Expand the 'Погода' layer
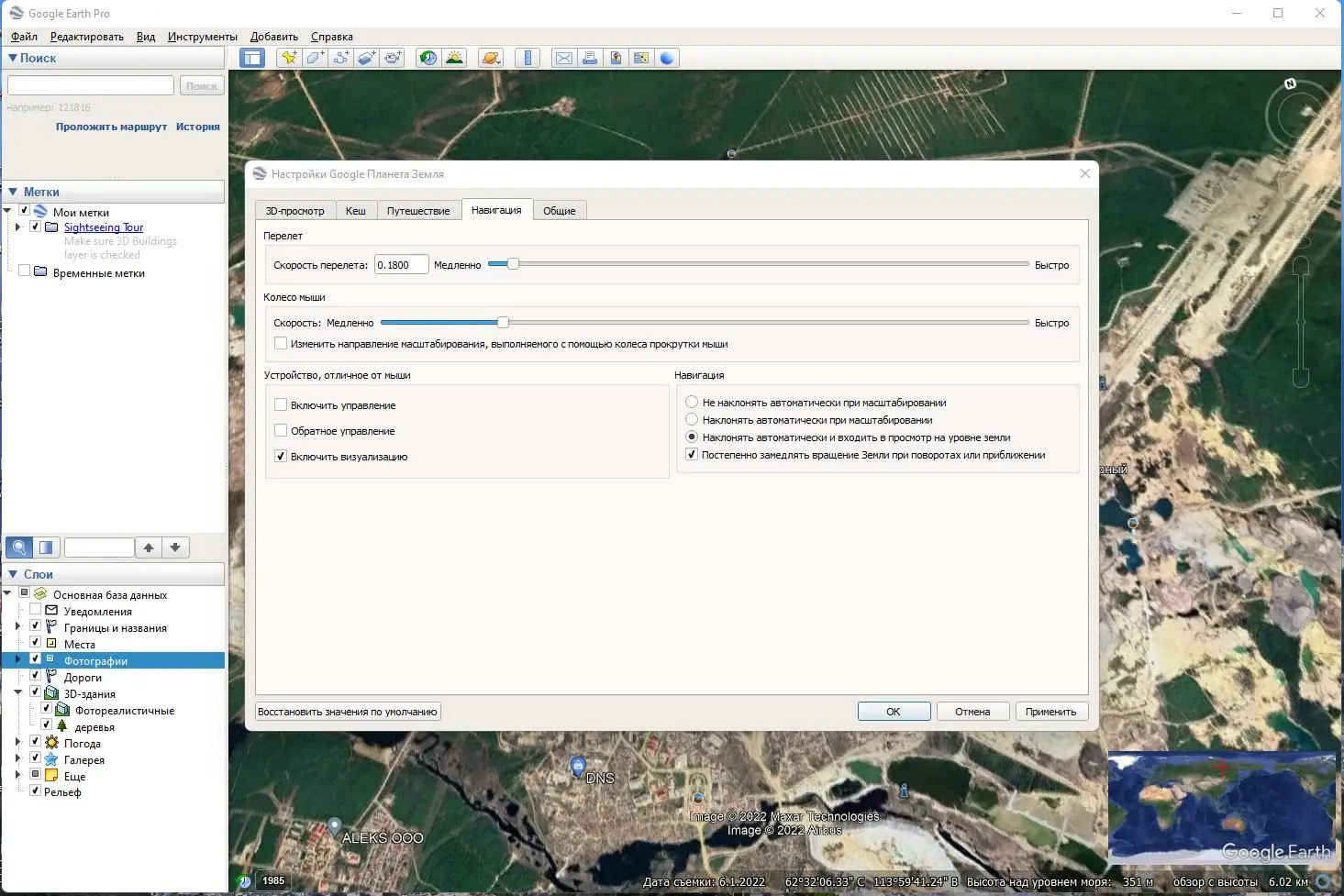The image size is (1344, 896). 17,743
